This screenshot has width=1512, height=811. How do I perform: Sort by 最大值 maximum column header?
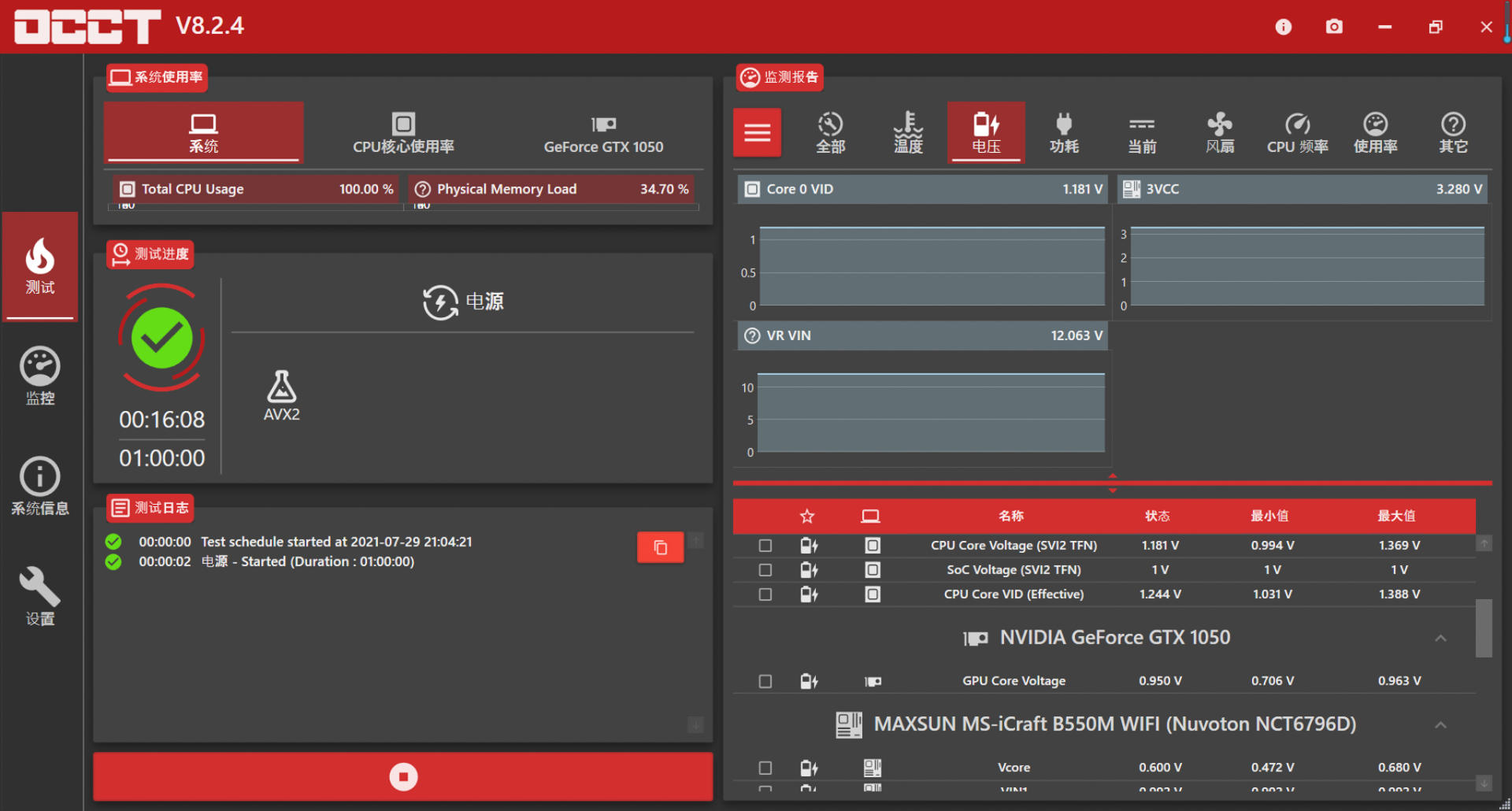click(x=1396, y=517)
